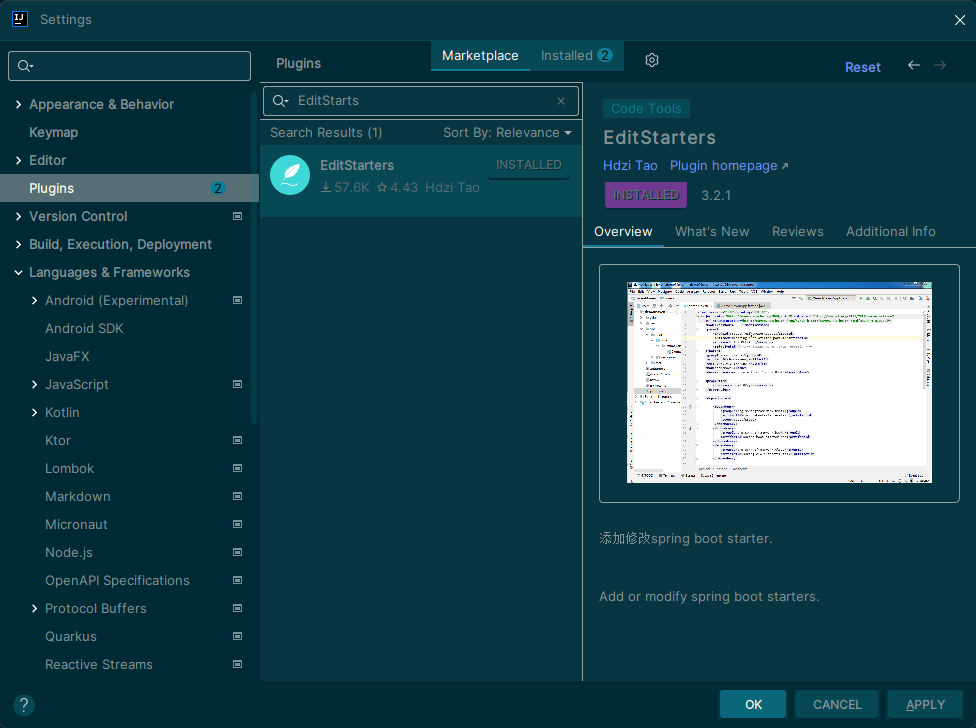
Task: Focus the plugin search field containing EditStarts
Action: click(x=421, y=101)
